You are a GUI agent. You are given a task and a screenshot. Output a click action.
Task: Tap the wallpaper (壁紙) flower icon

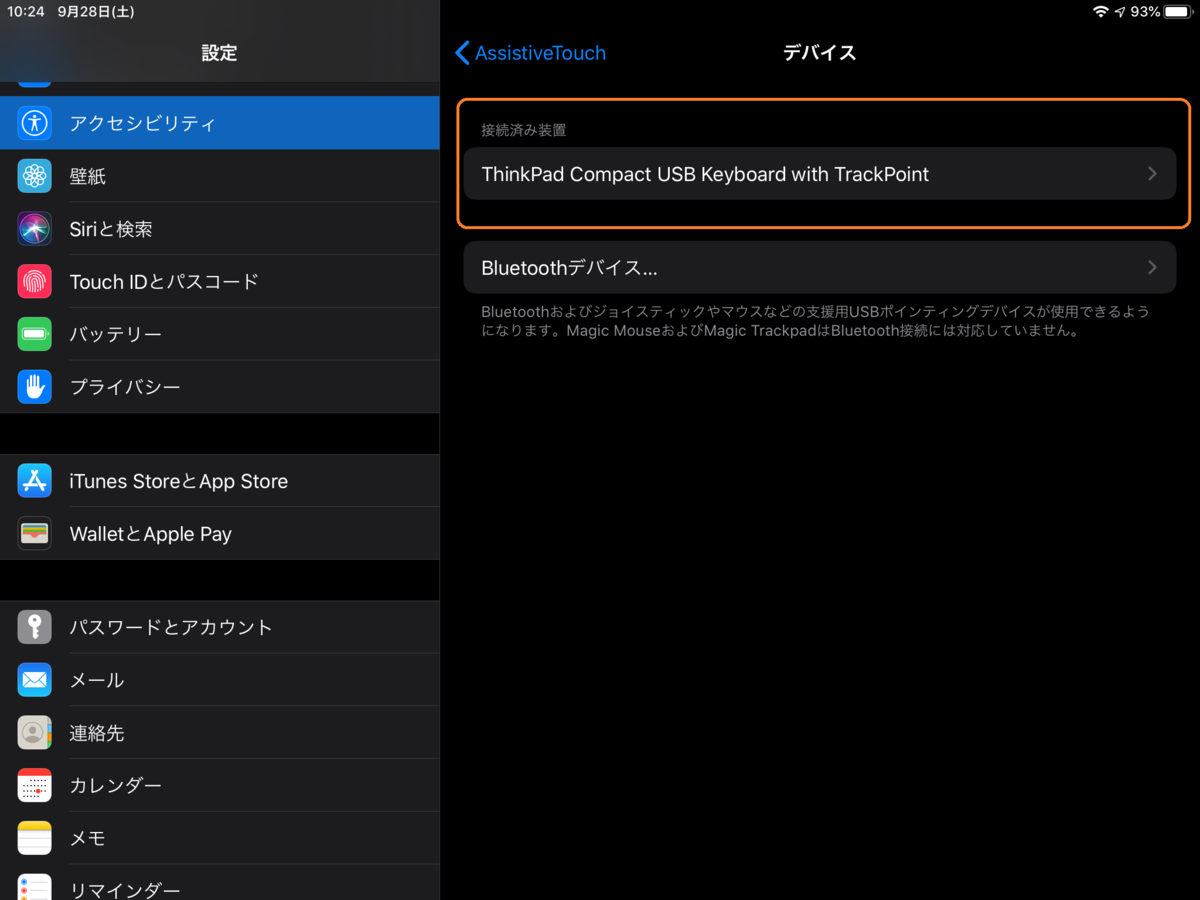tap(35, 176)
